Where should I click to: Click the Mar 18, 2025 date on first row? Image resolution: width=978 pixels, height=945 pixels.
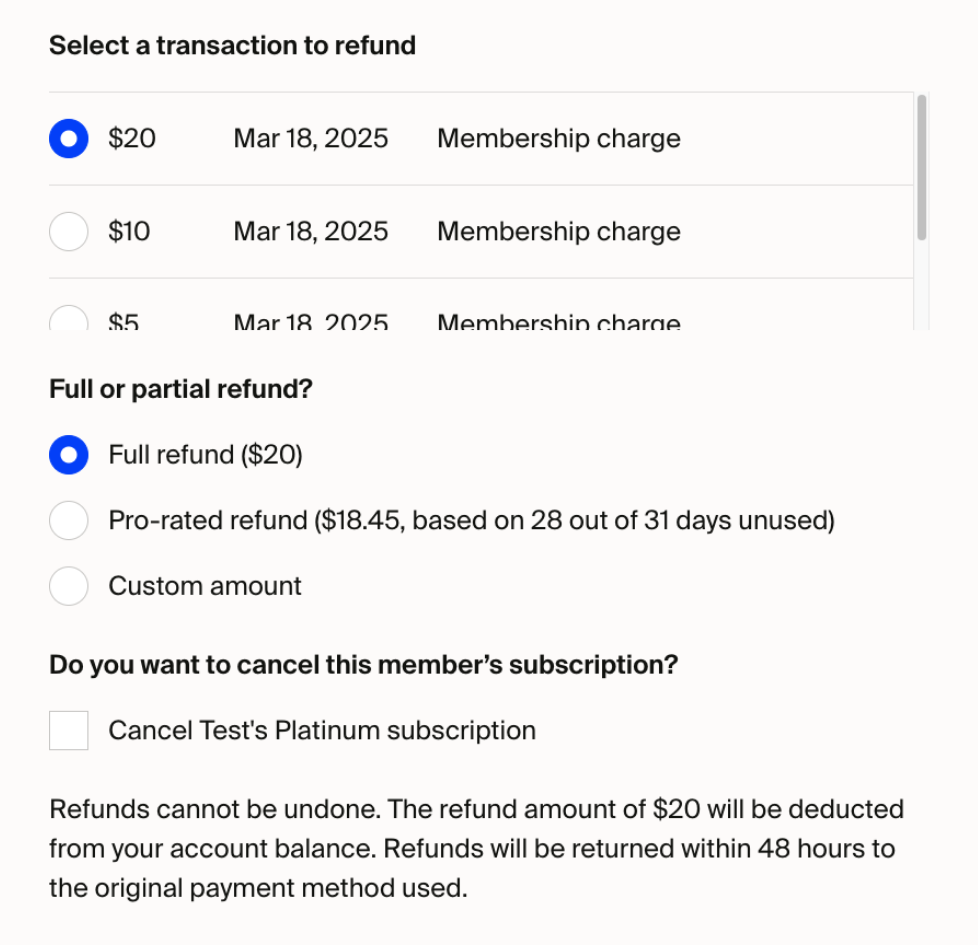pos(310,138)
